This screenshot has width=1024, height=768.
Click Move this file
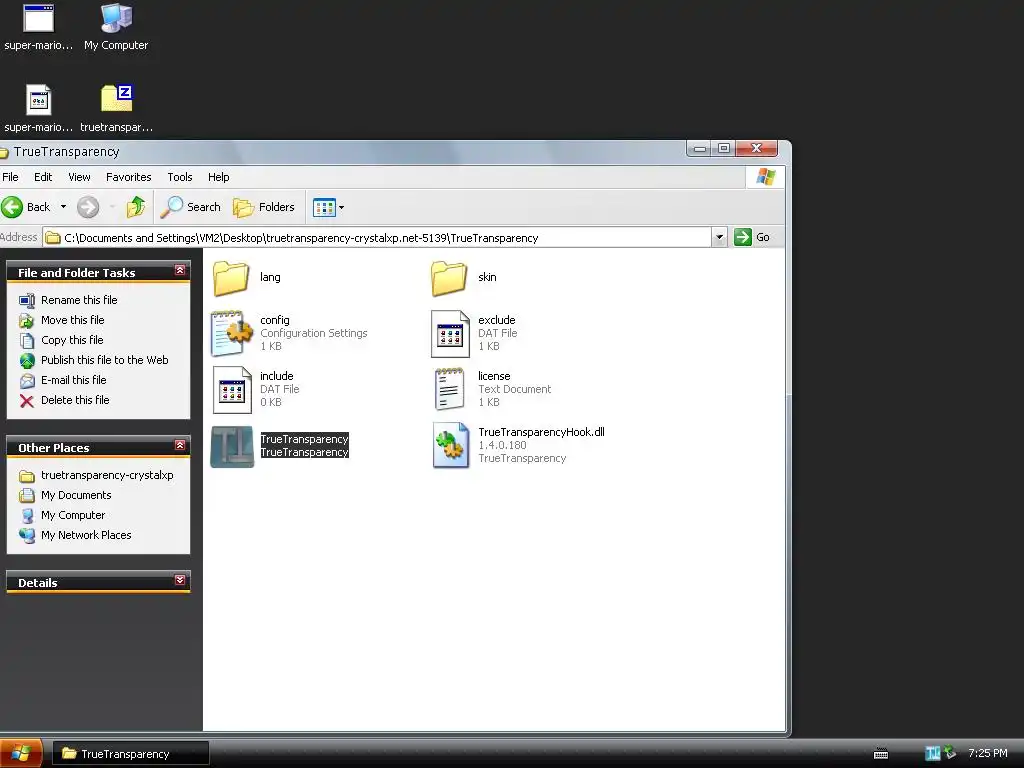72,320
